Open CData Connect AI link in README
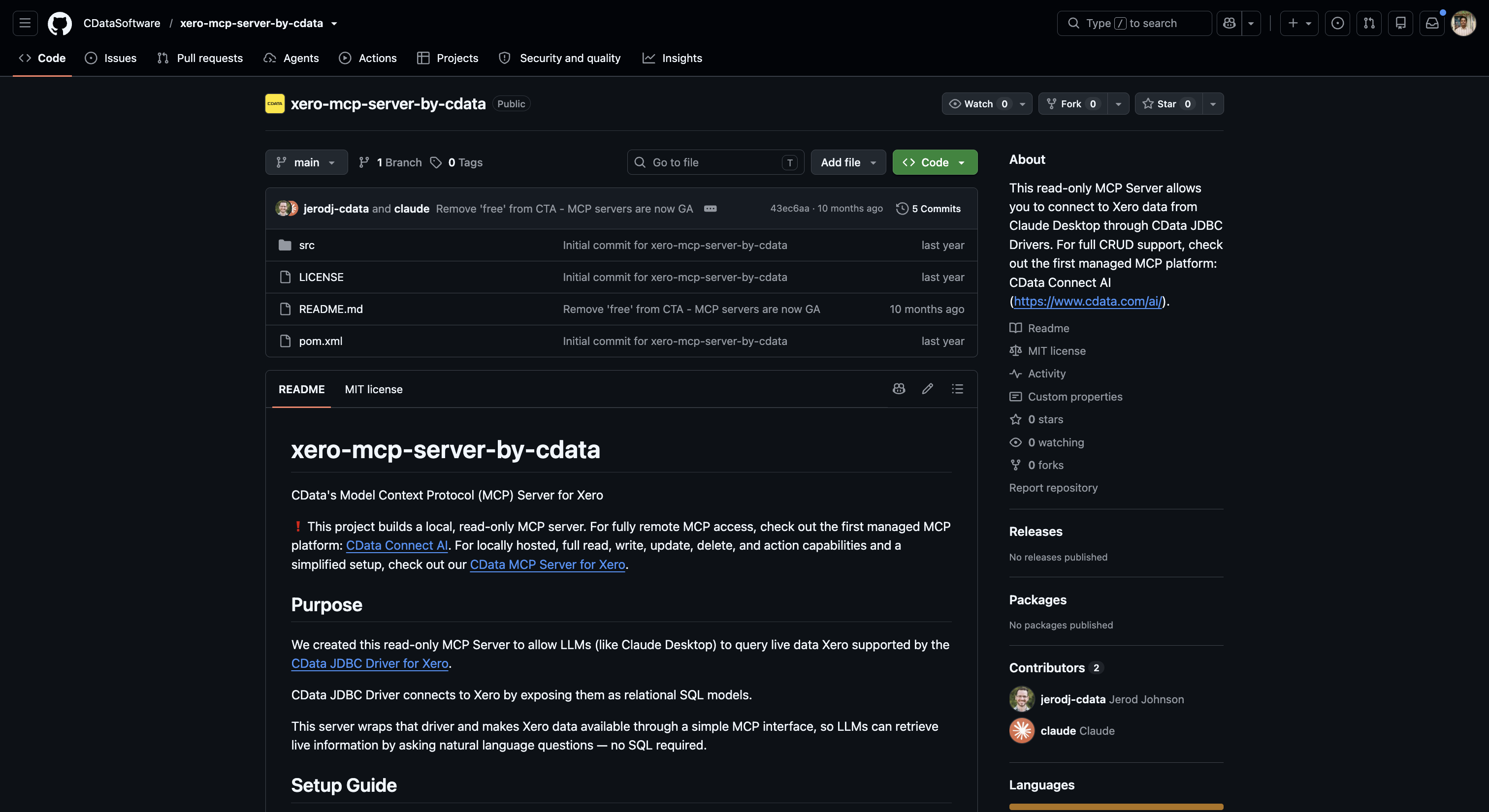 click(397, 545)
